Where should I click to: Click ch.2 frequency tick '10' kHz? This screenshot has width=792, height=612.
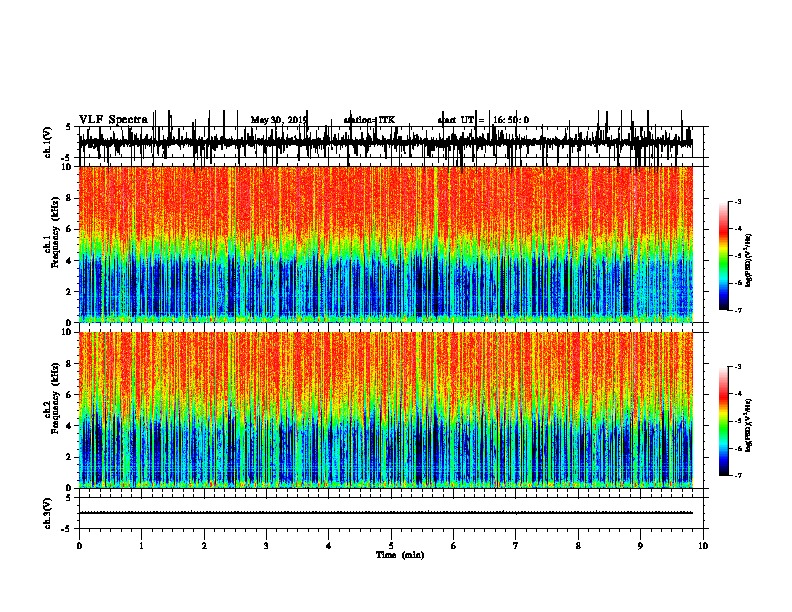point(68,332)
